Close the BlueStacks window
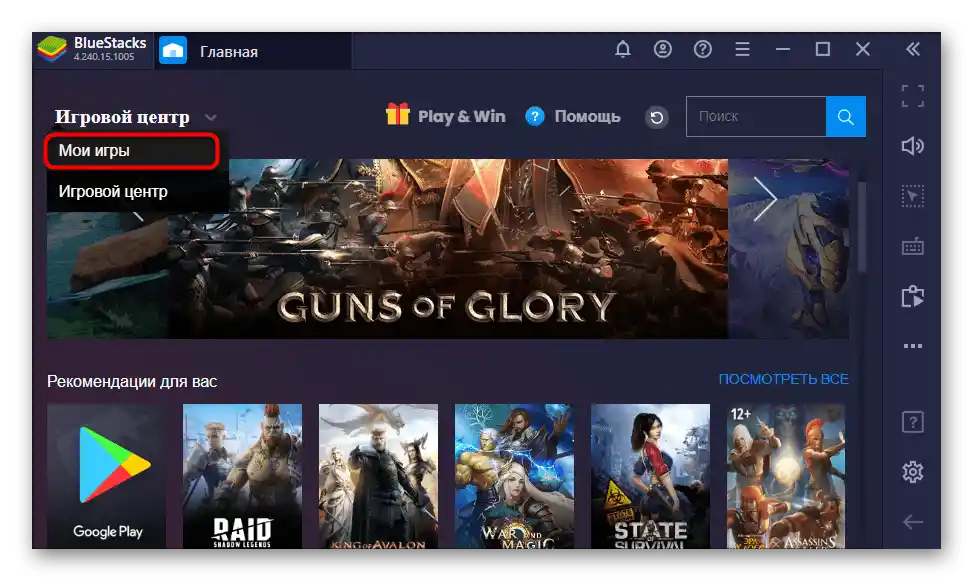This screenshot has height=581, width=973. point(863,49)
